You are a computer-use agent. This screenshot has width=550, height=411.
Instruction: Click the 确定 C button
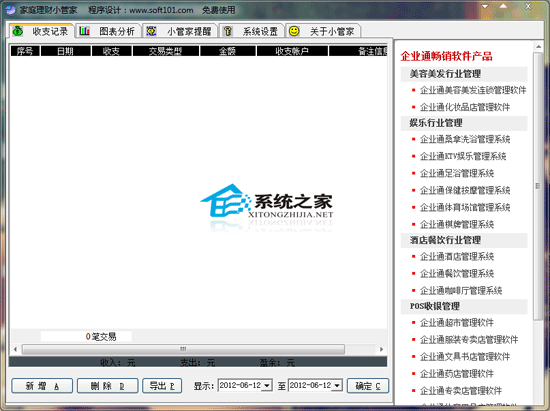coord(368,386)
